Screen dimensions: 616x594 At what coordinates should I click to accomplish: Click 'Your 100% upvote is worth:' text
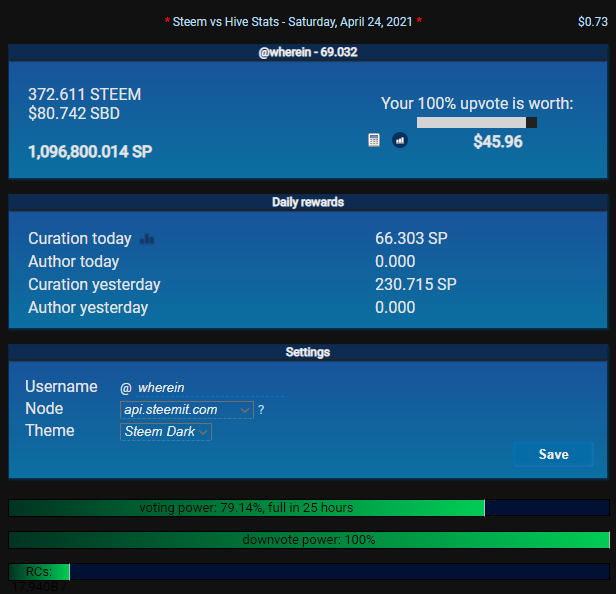click(x=477, y=104)
